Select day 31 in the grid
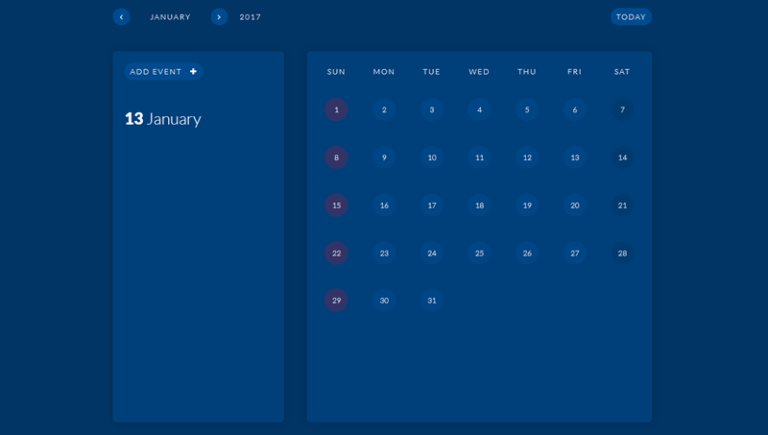The height and width of the screenshot is (435, 768). (431, 300)
